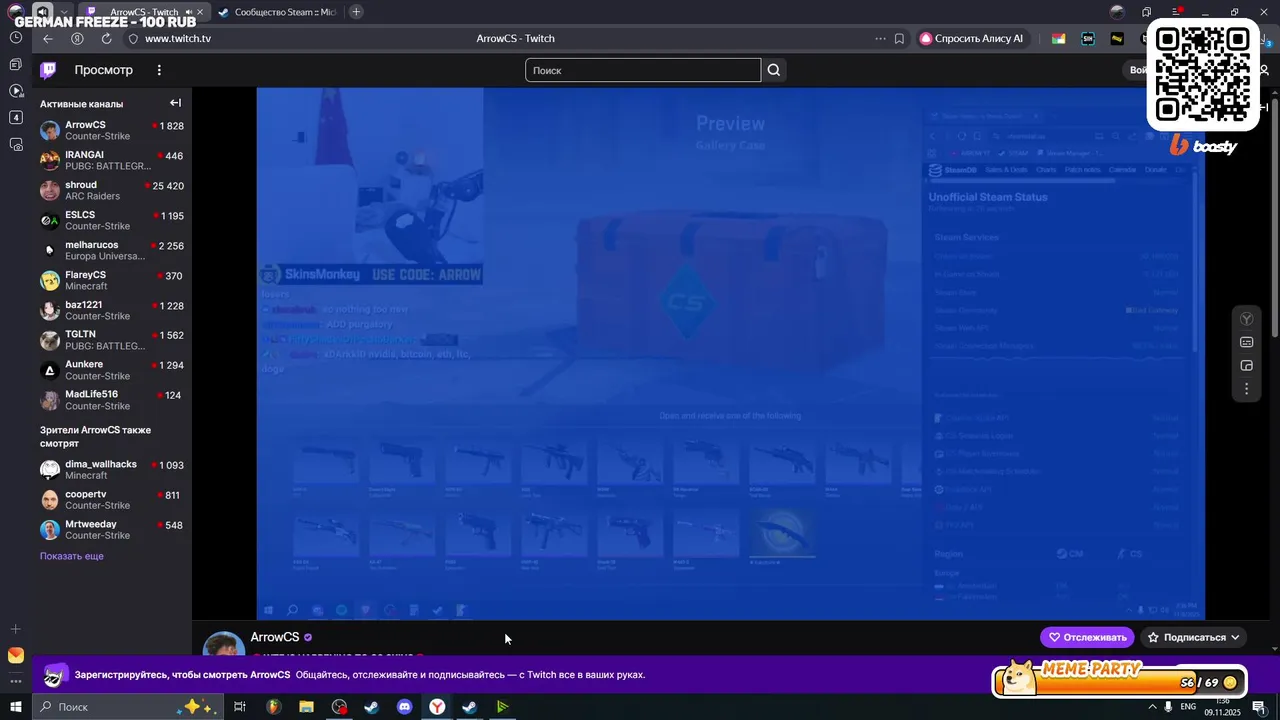
Task: Open Yandex Browser taskbar icon
Action: tap(437, 707)
